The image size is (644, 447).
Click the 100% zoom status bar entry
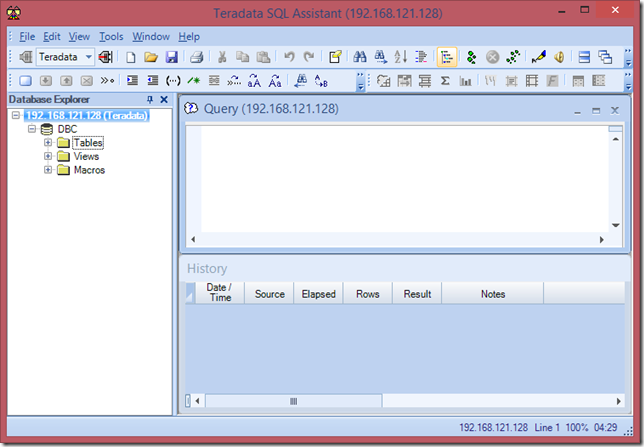pos(577,427)
